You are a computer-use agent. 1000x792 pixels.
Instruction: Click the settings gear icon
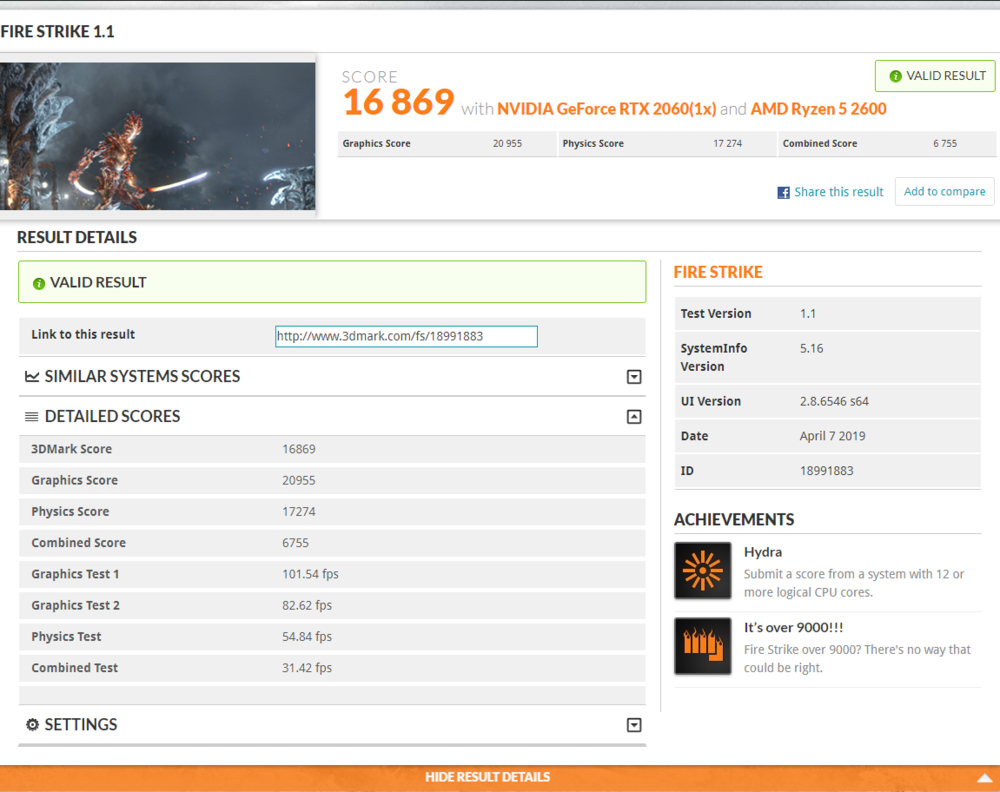[x=32, y=725]
